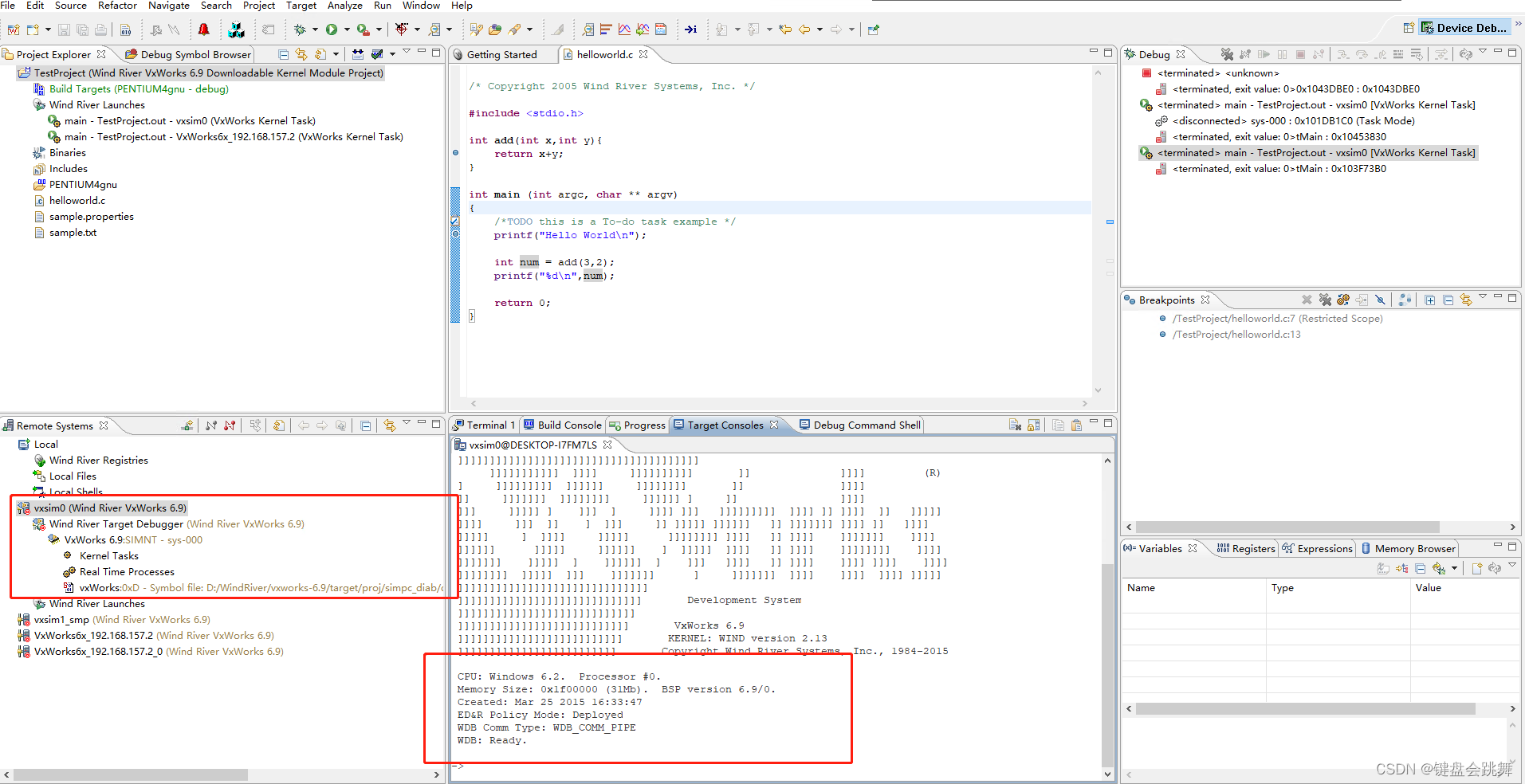Click Collapse All icon in Variables view
Image resolution: width=1525 pixels, height=784 pixels.
click(x=1420, y=568)
